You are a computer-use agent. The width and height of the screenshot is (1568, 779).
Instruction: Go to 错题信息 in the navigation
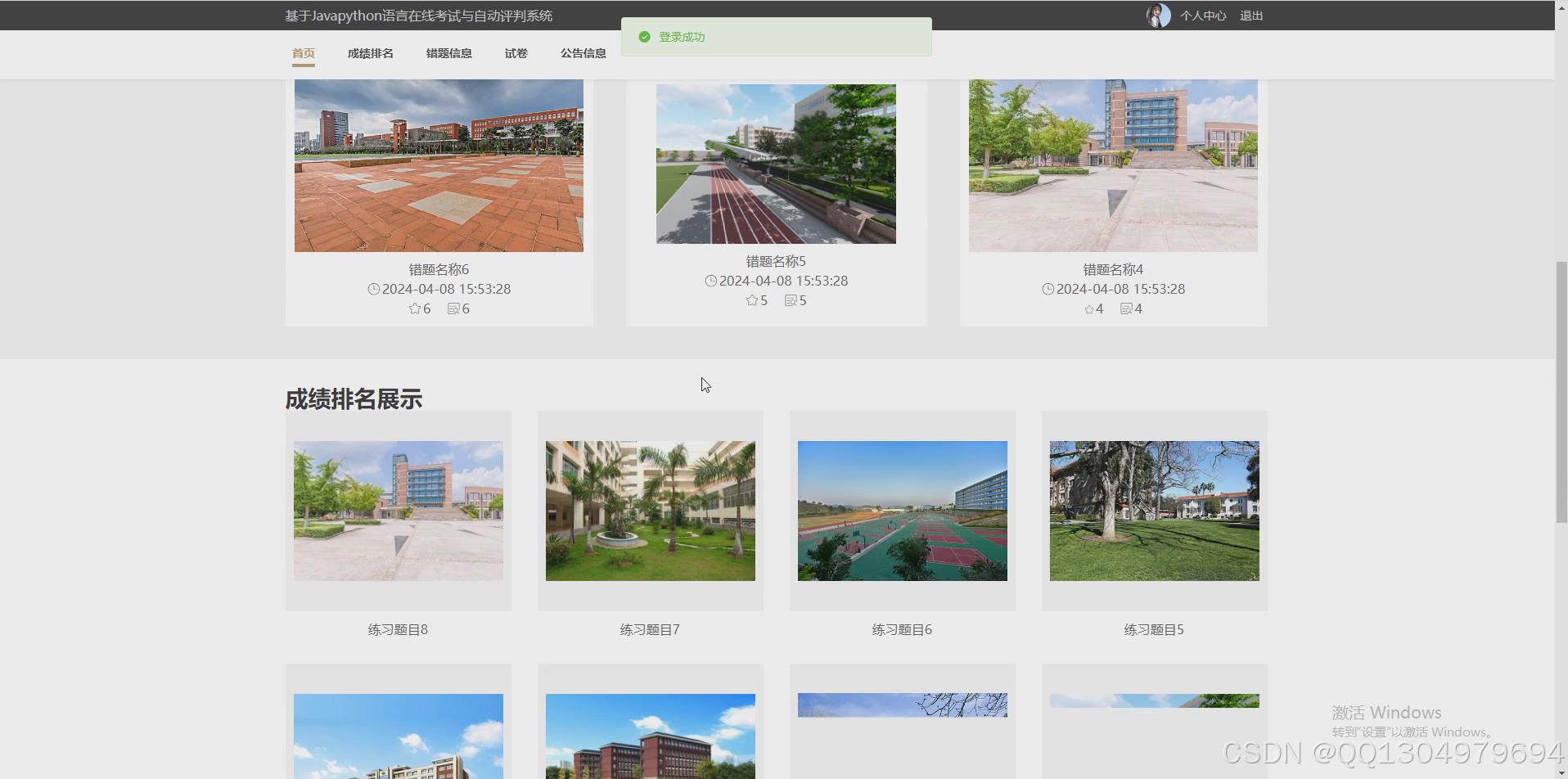pyautogui.click(x=449, y=54)
